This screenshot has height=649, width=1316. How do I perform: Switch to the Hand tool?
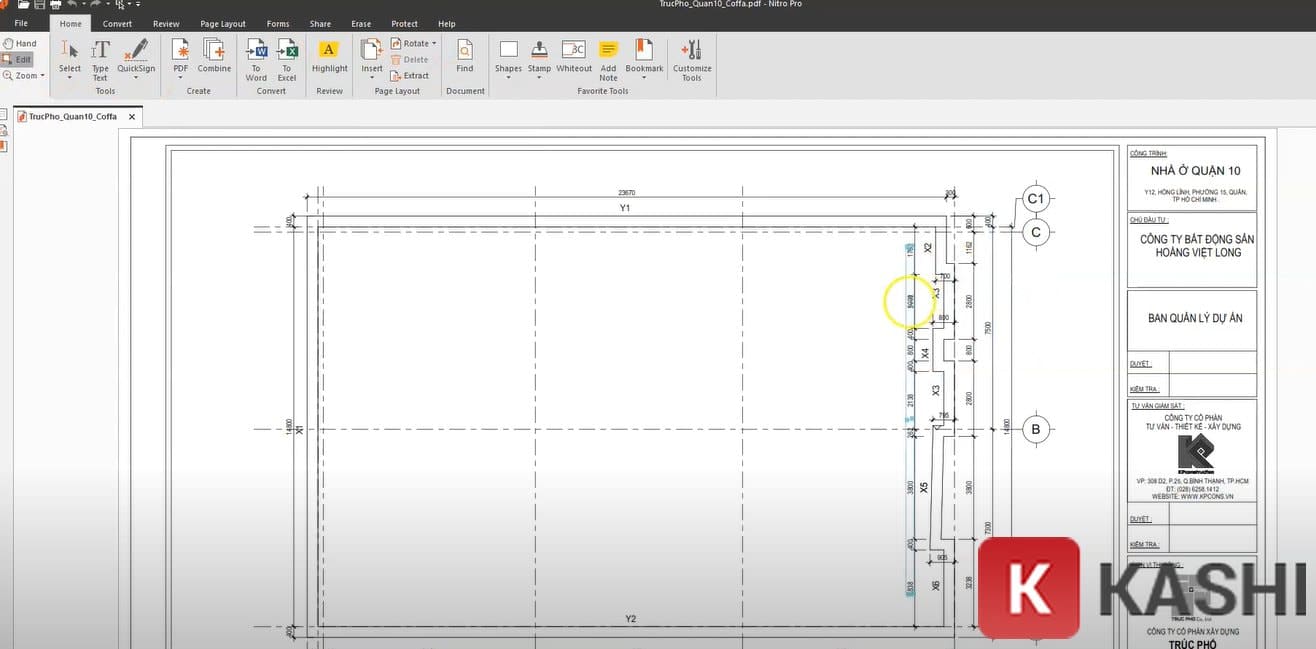pyautogui.click(x=19, y=44)
